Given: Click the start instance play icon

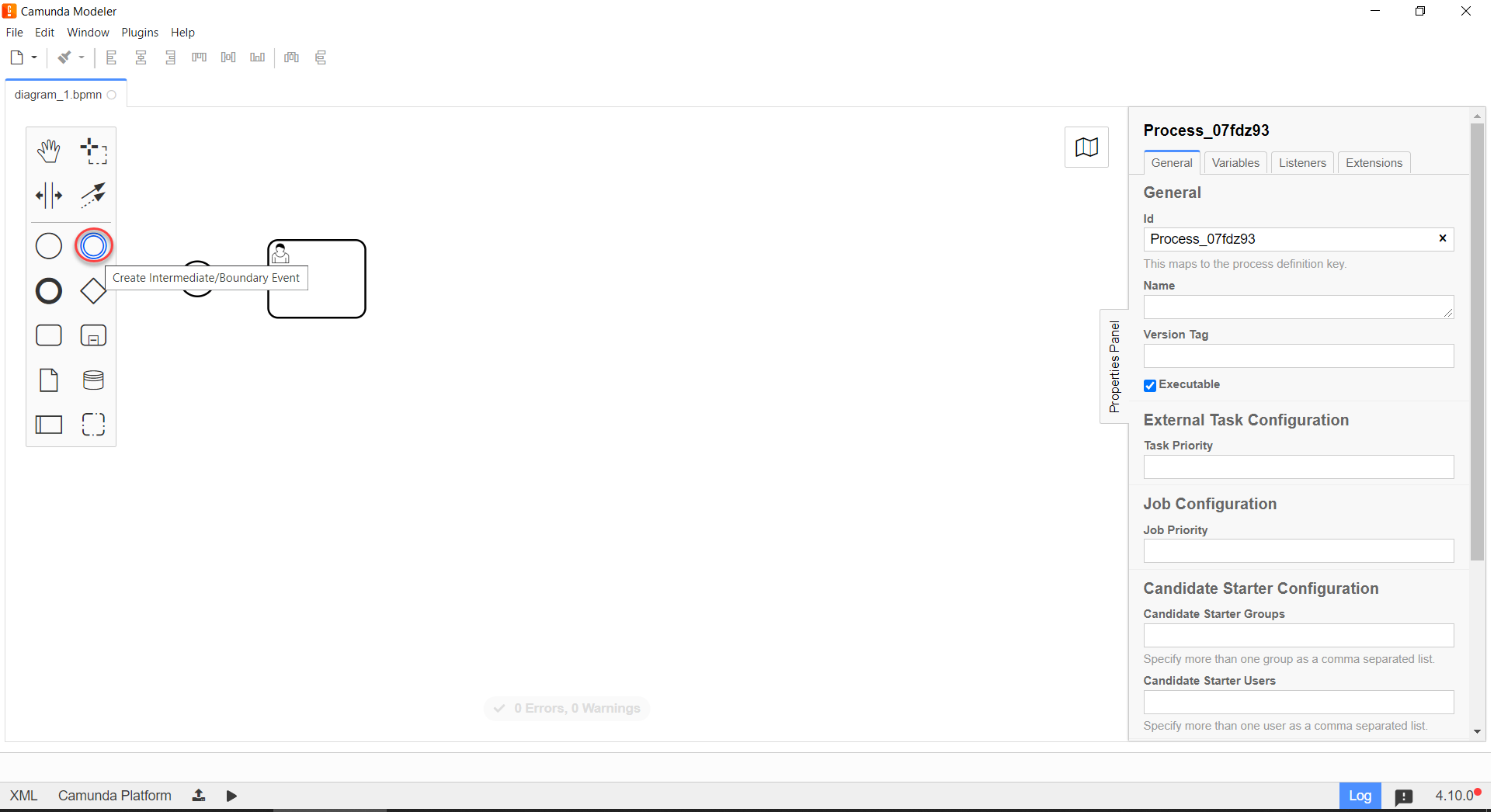Looking at the screenshot, I should pyautogui.click(x=231, y=796).
